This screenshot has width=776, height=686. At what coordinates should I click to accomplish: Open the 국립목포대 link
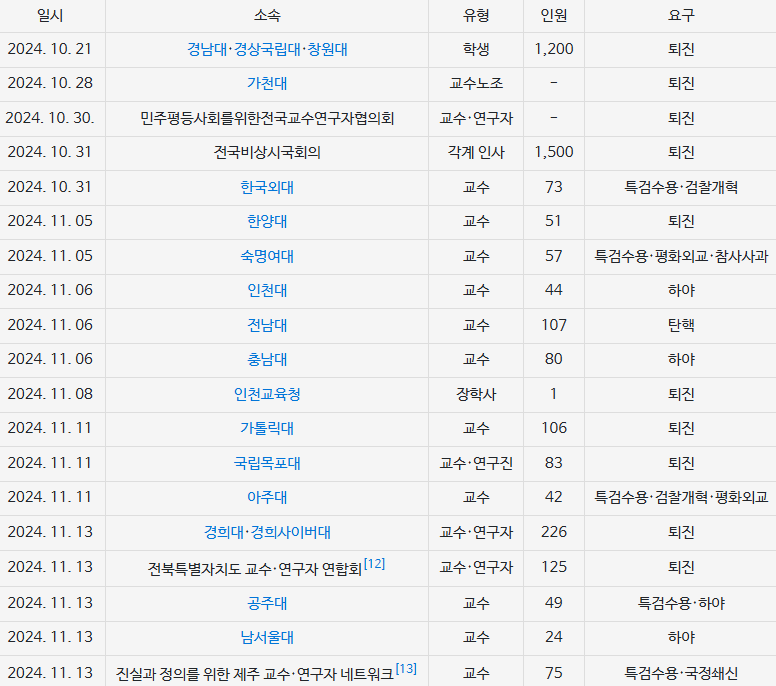[267, 463]
